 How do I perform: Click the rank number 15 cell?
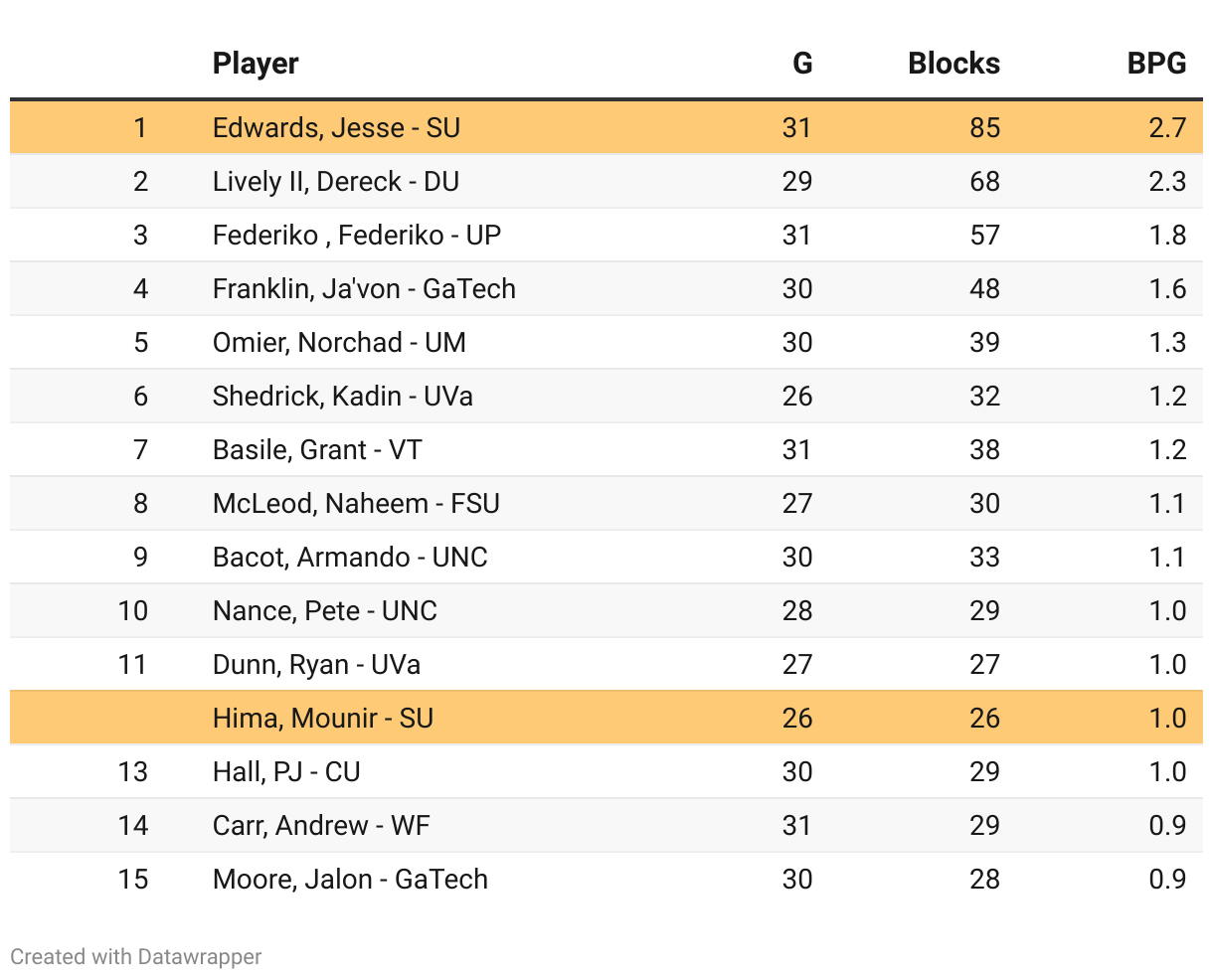[x=132, y=880]
